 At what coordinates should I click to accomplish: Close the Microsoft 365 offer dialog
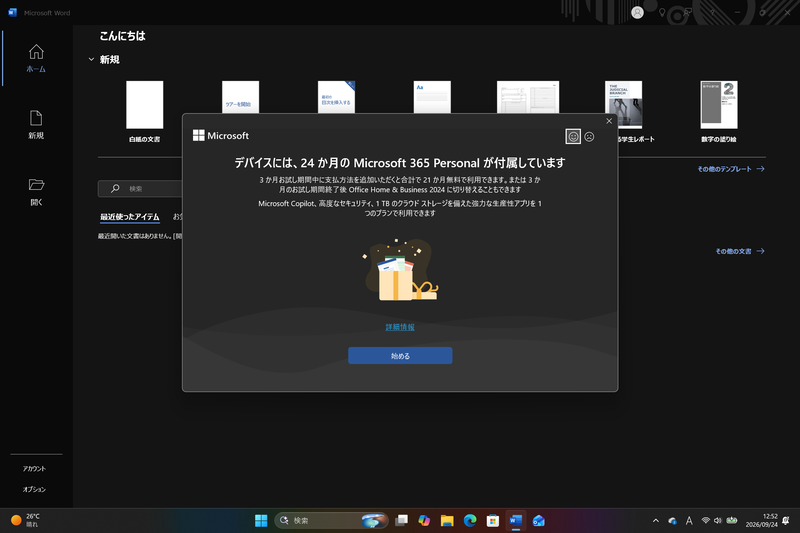[x=609, y=121]
